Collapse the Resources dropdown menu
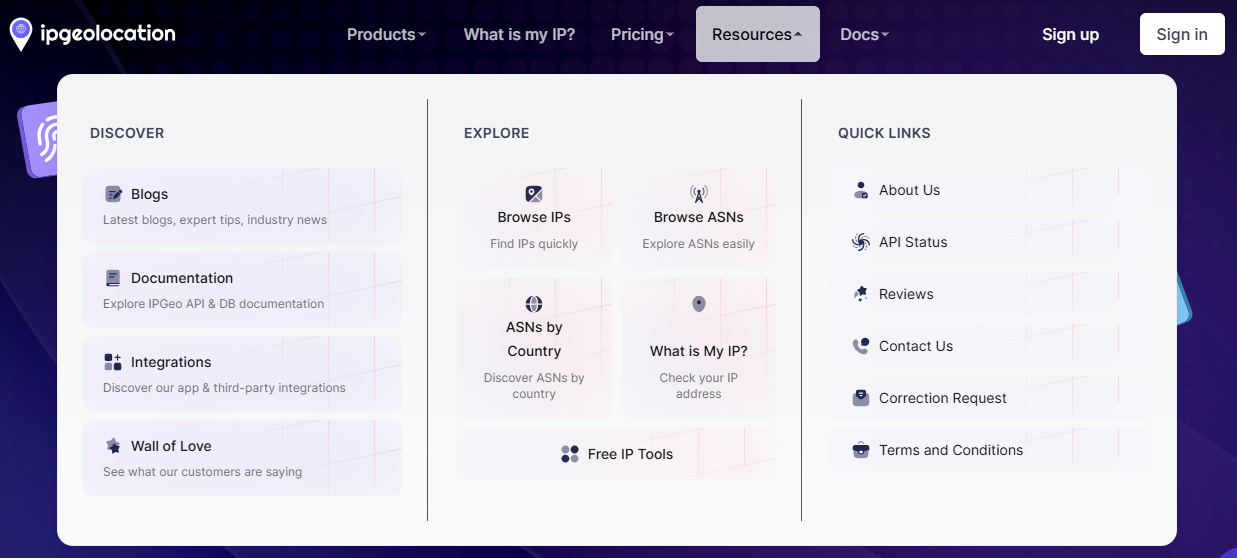The height and width of the screenshot is (558, 1237). (x=757, y=34)
